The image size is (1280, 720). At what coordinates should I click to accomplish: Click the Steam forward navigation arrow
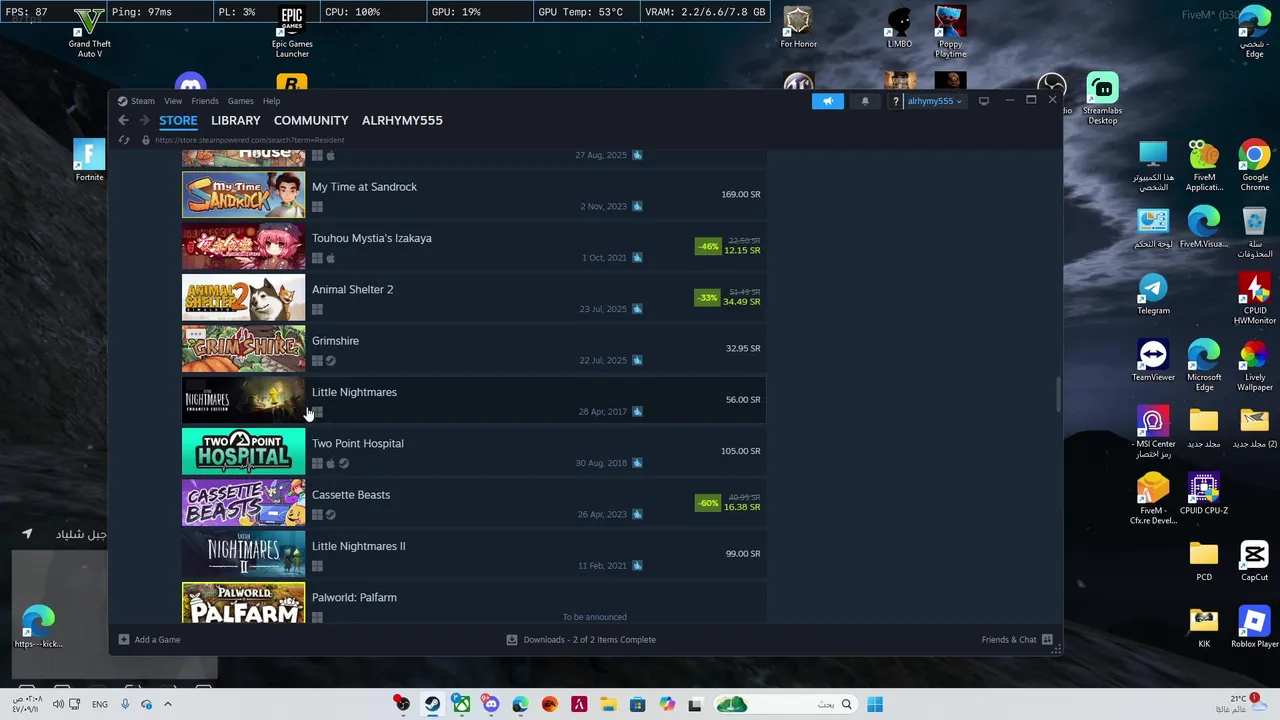point(144,120)
